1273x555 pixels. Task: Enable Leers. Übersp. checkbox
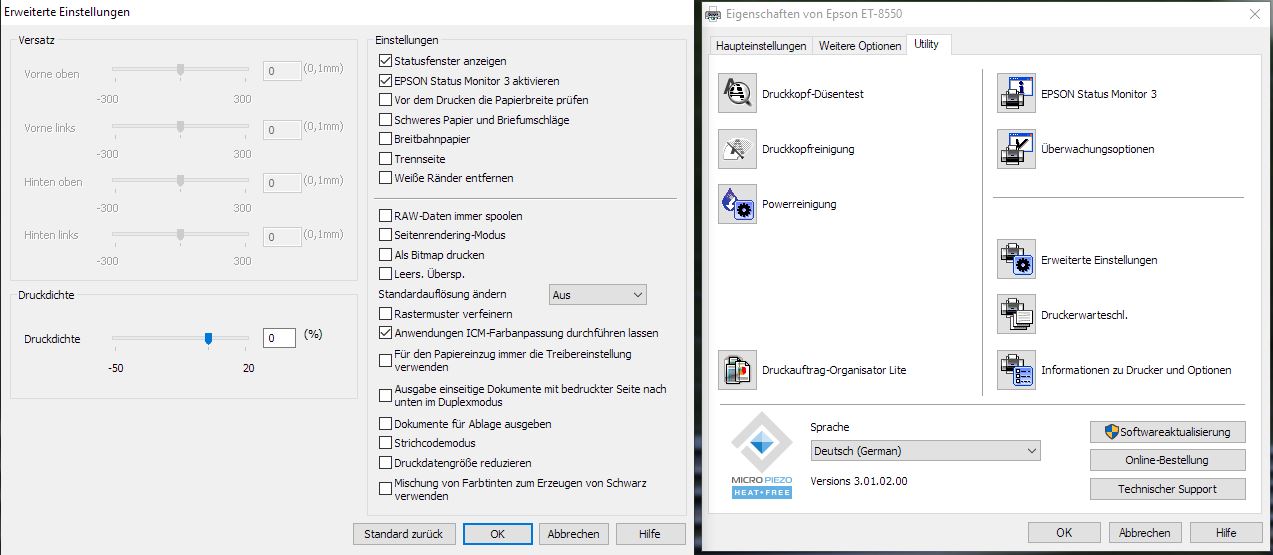click(386, 274)
